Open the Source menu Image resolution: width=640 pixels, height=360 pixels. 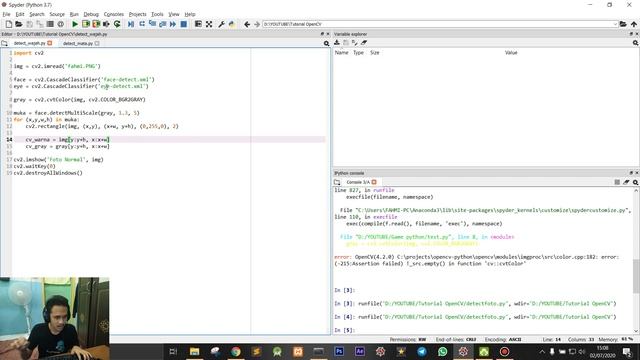click(57, 14)
